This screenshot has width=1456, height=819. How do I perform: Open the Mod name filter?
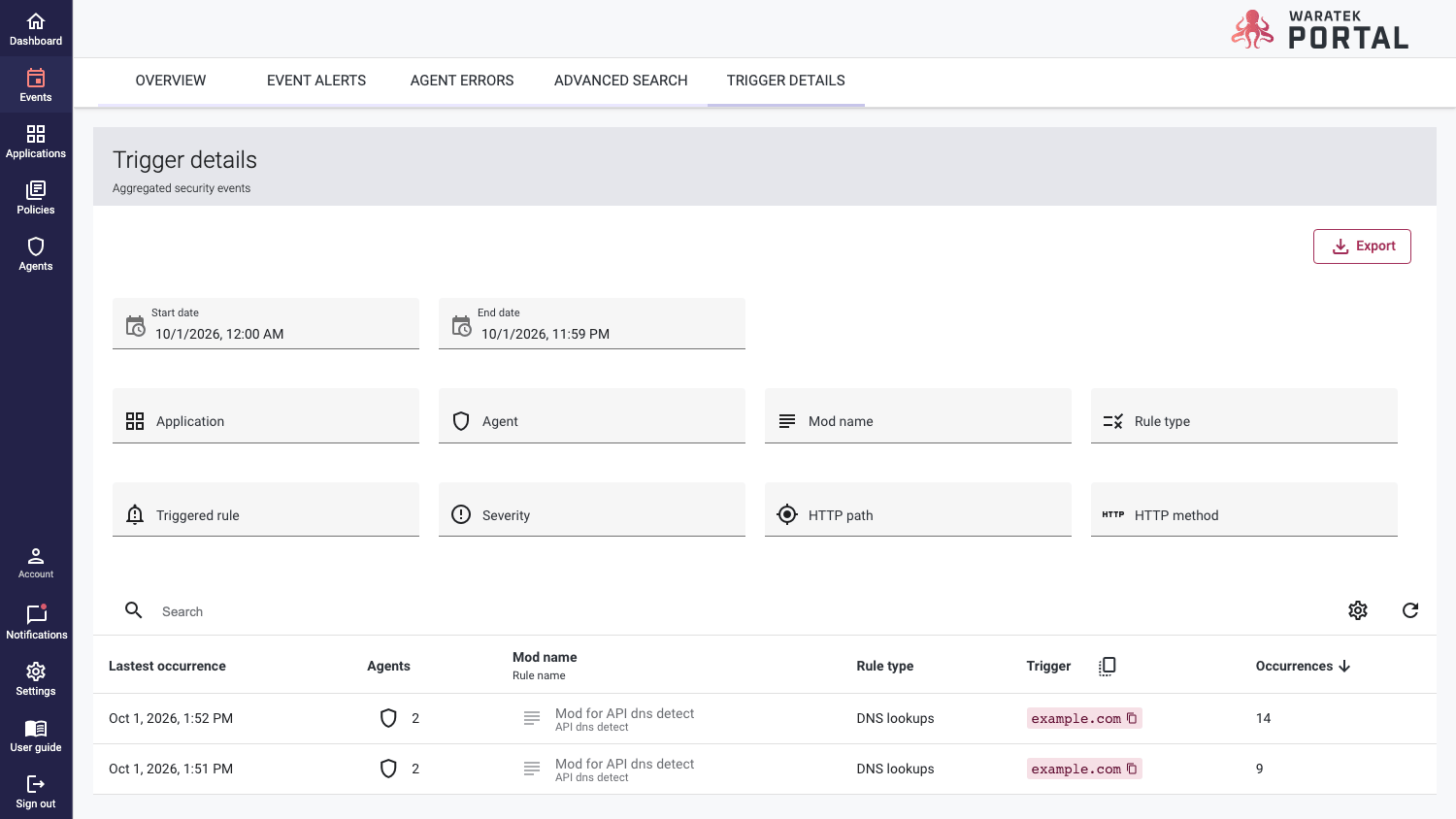click(x=918, y=416)
